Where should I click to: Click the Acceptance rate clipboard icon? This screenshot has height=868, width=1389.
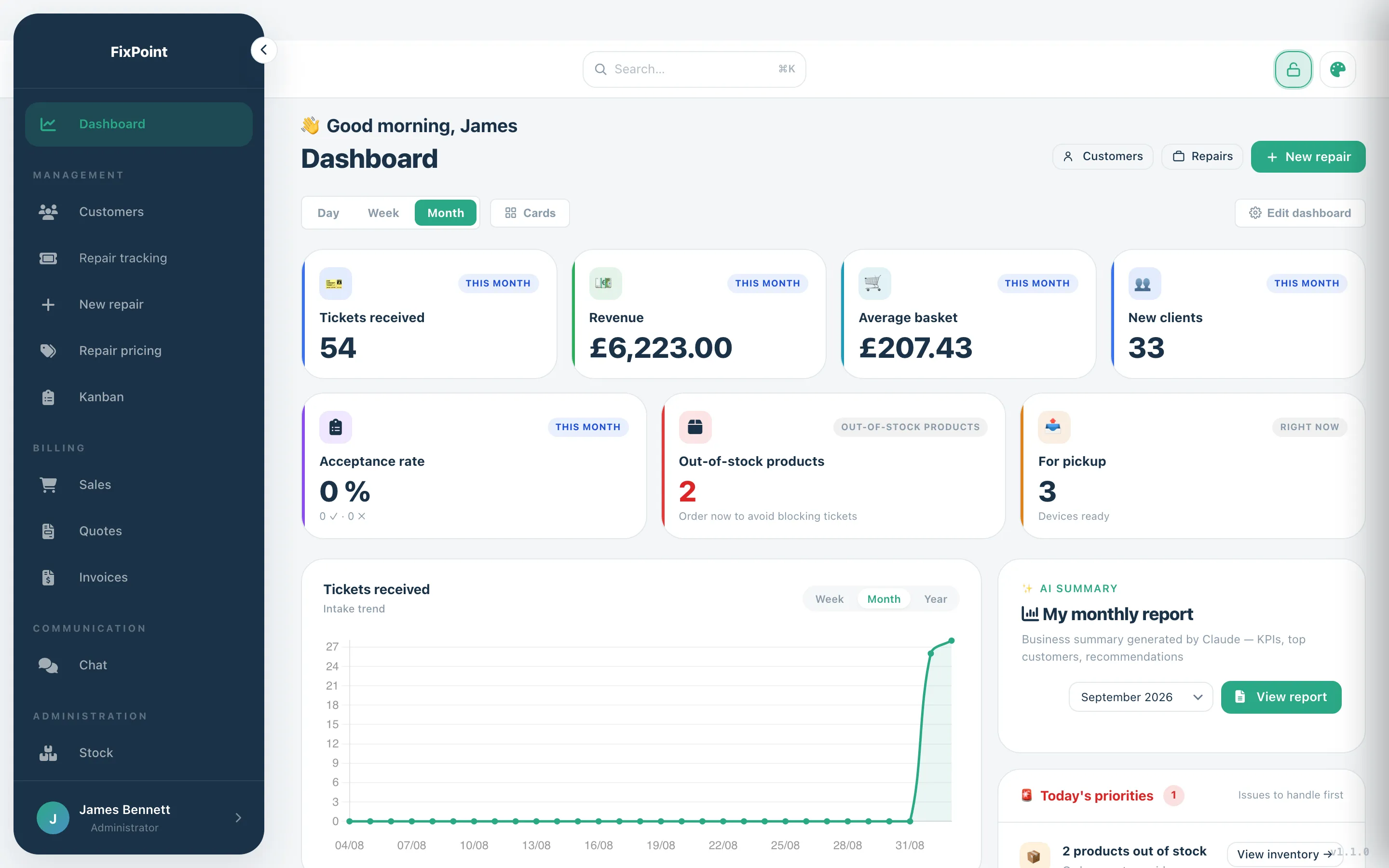click(x=335, y=427)
